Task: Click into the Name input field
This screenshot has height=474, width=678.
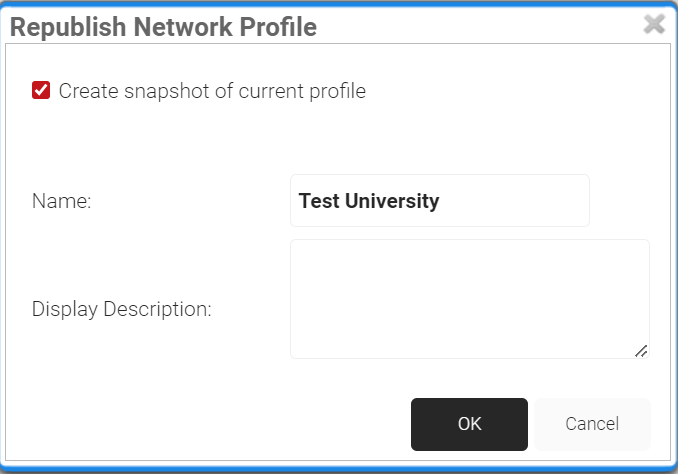Action: pos(439,201)
